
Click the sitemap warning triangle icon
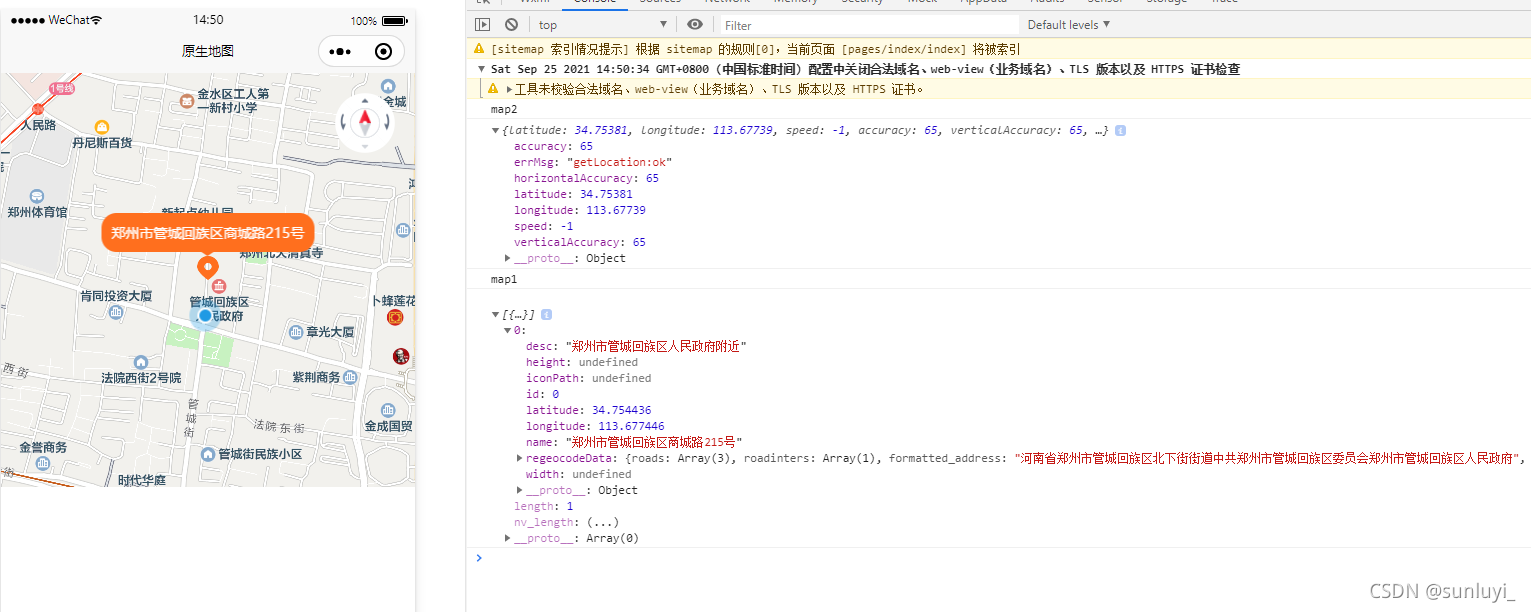tap(479, 48)
